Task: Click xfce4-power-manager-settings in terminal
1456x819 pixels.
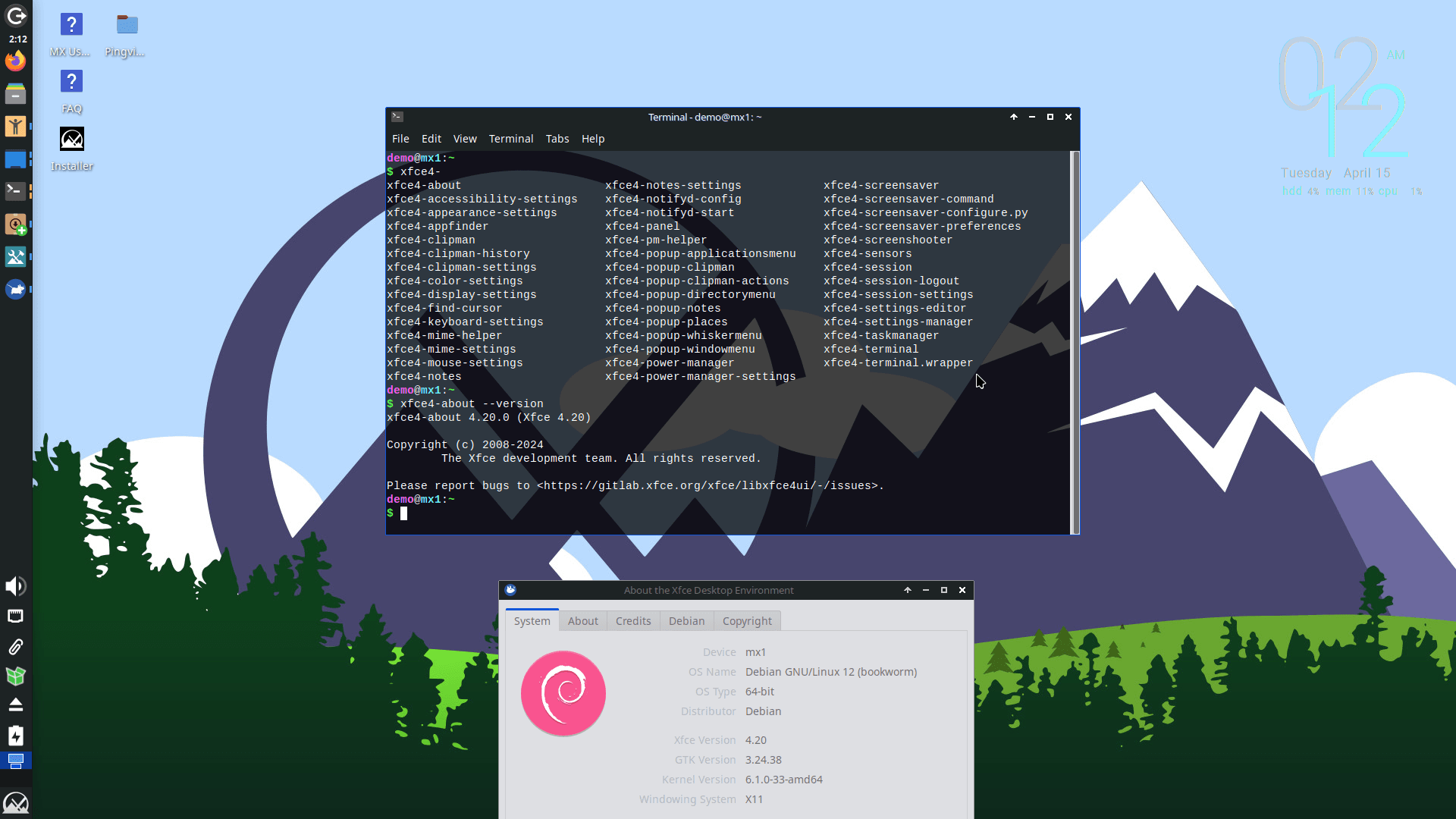Action: [701, 376]
